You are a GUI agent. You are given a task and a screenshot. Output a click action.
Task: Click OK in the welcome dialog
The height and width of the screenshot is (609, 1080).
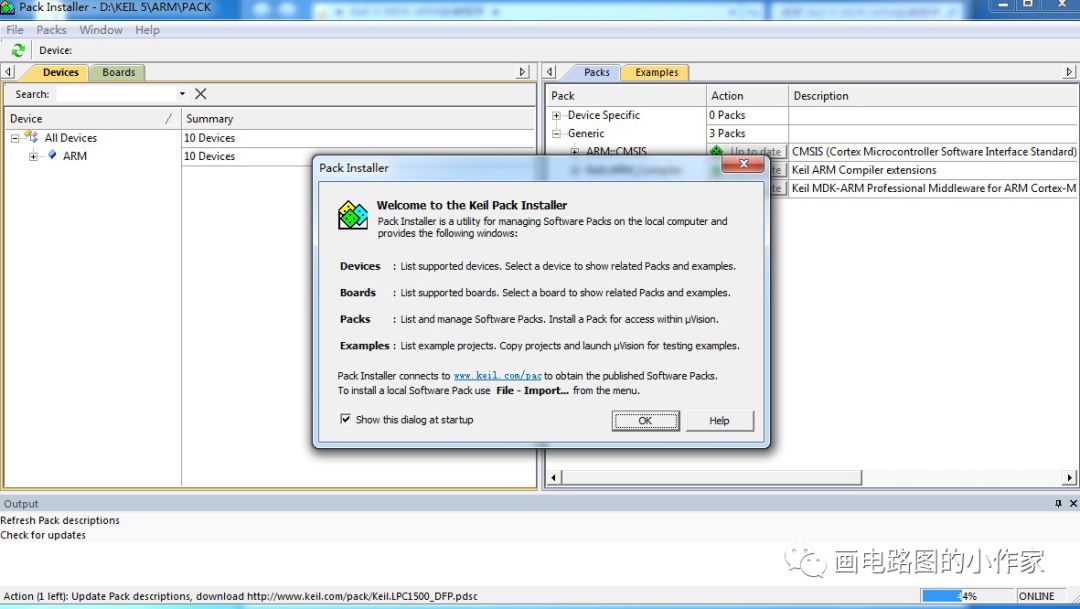point(645,420)
